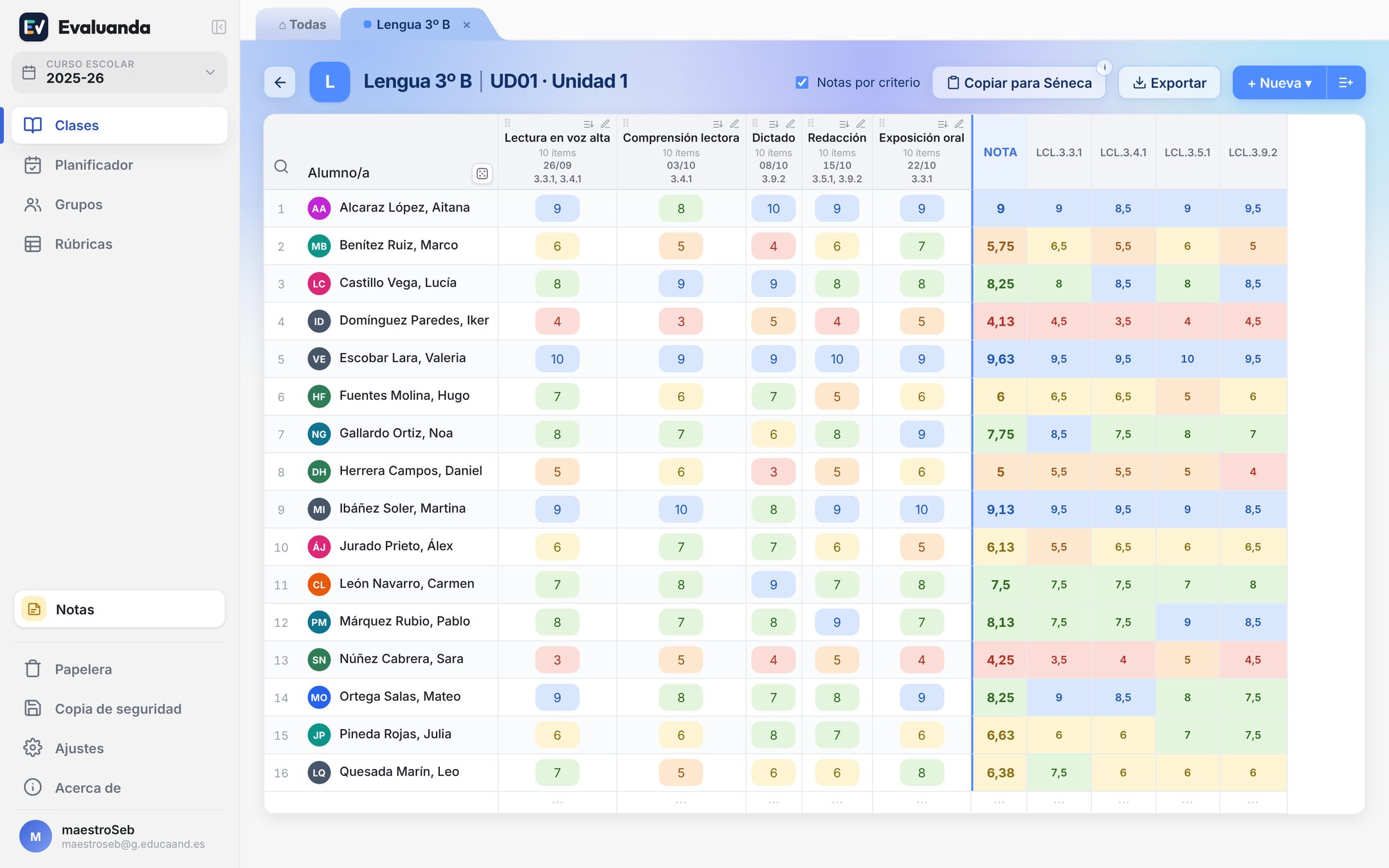This screenshot has height=868, width=1389.
Task: Click the LCL.3.5.1 criterion header
Action: [x=1187, y=152]
